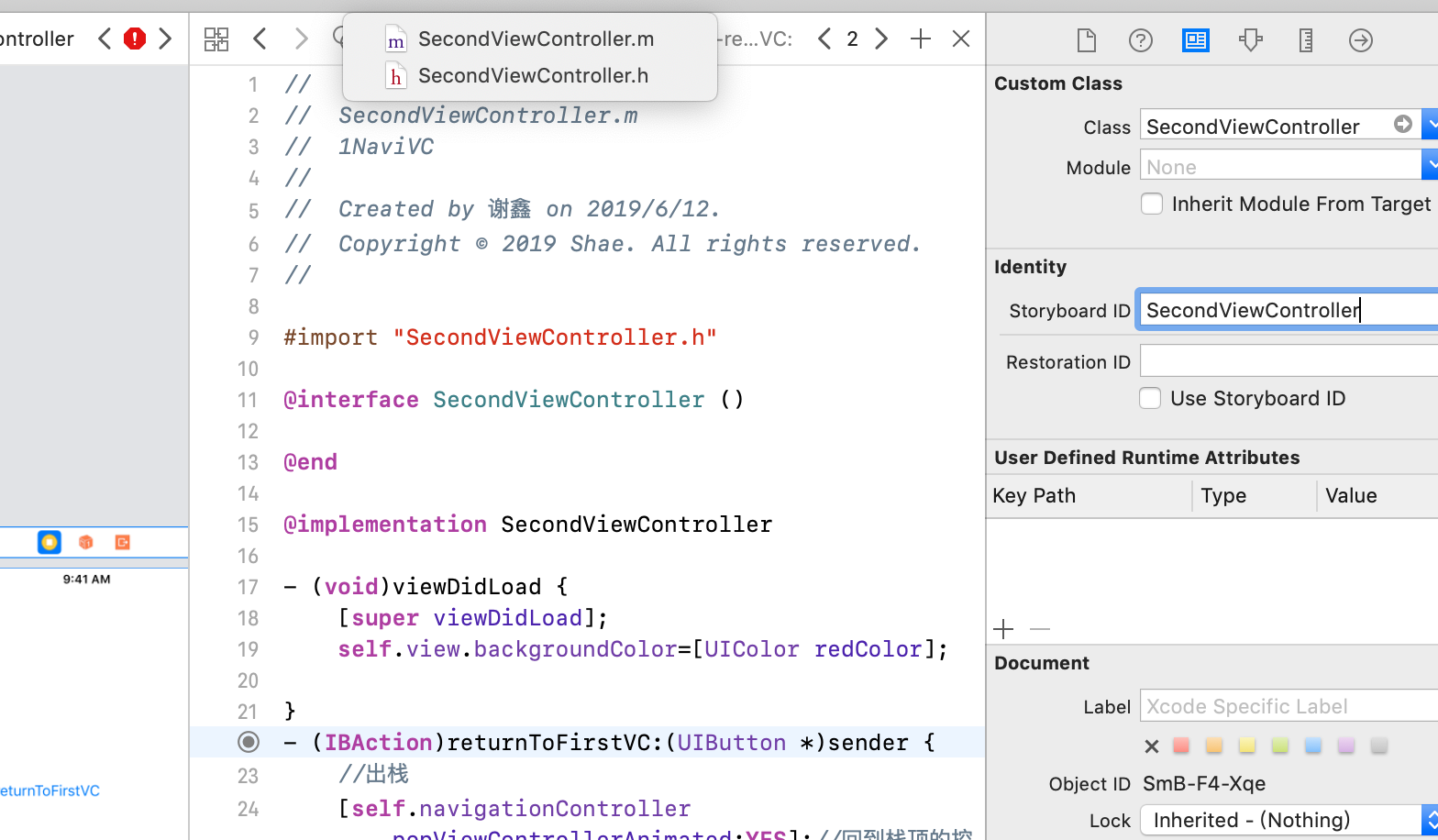Choose SecondViewController.m in the popup
1438x840 pixels.
click(x=530, y=39)
